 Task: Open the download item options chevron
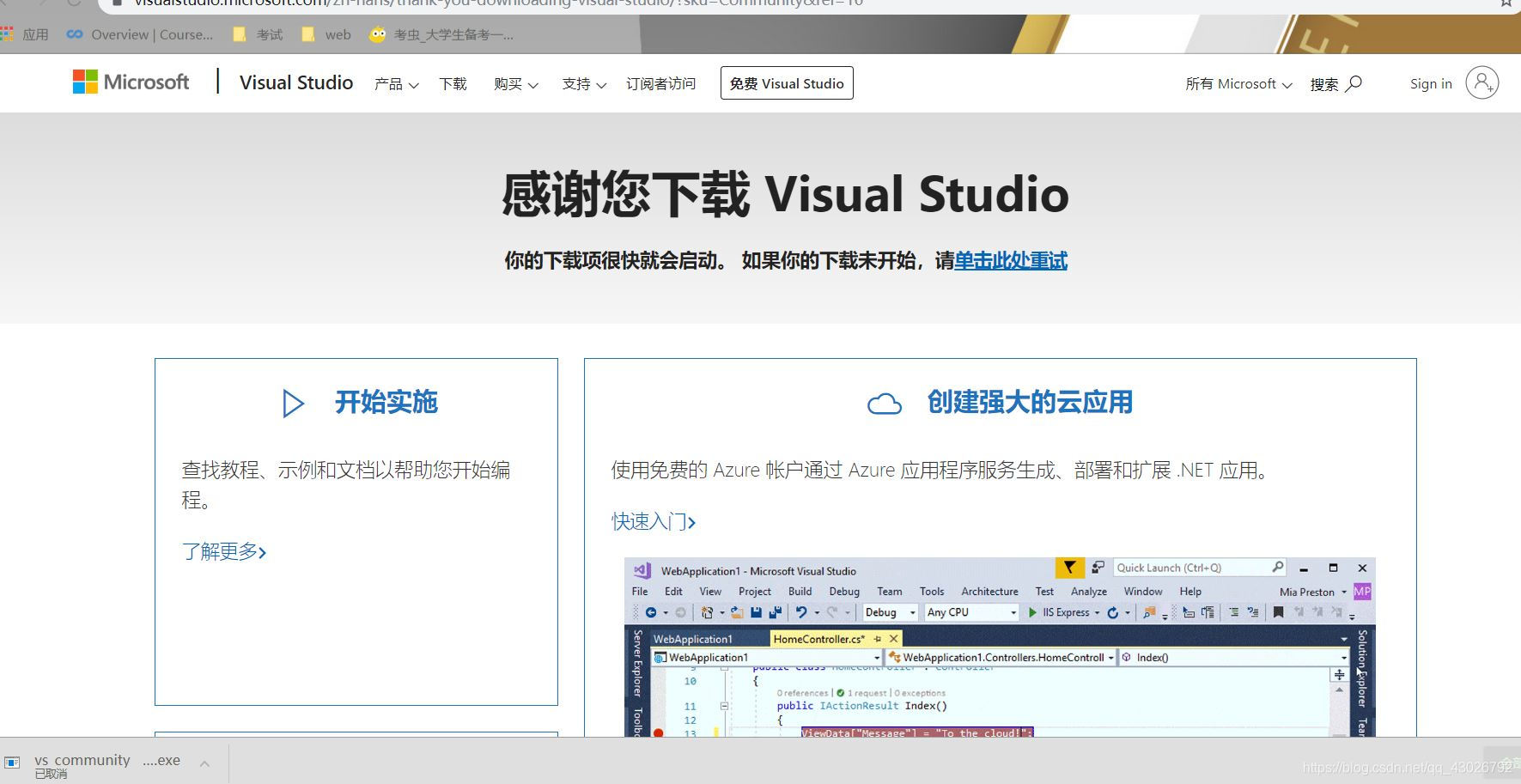(x=204, y=763)
